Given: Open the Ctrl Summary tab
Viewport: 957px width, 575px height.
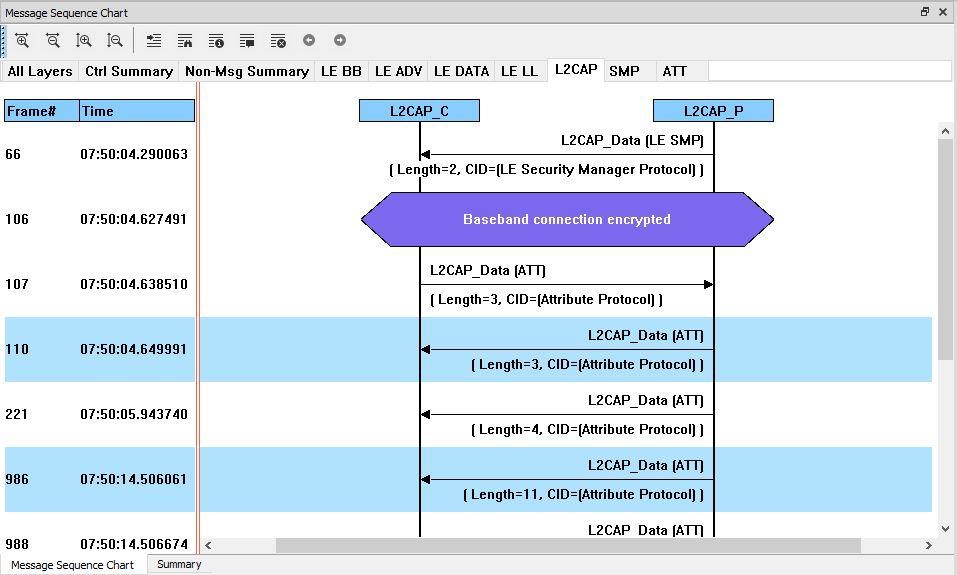Looking at the screenshot, I should coord(129,71).
